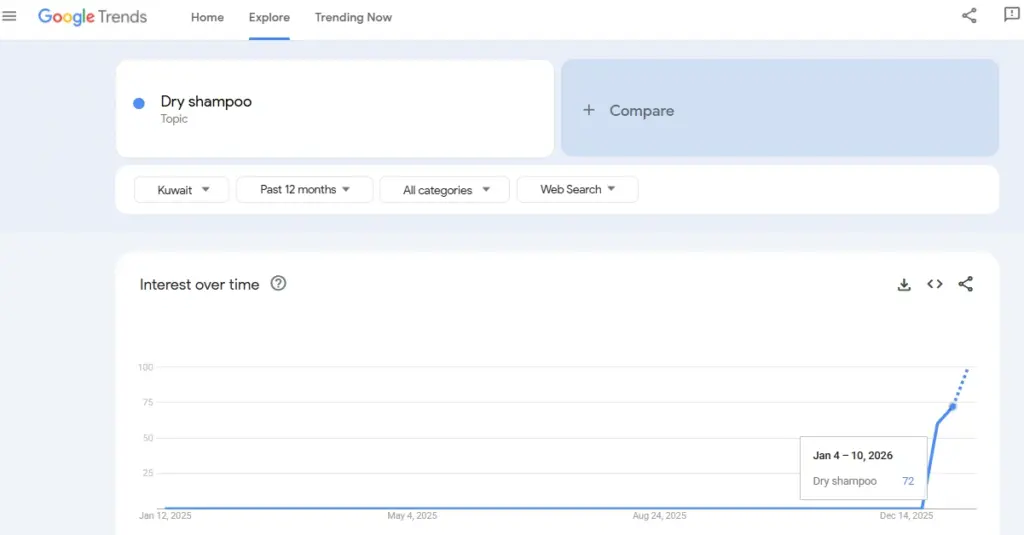Image resolution: width=1024 pixels, height=535 pixels.
Task: Download the Interest over time CSV
Action: (904, 285)
